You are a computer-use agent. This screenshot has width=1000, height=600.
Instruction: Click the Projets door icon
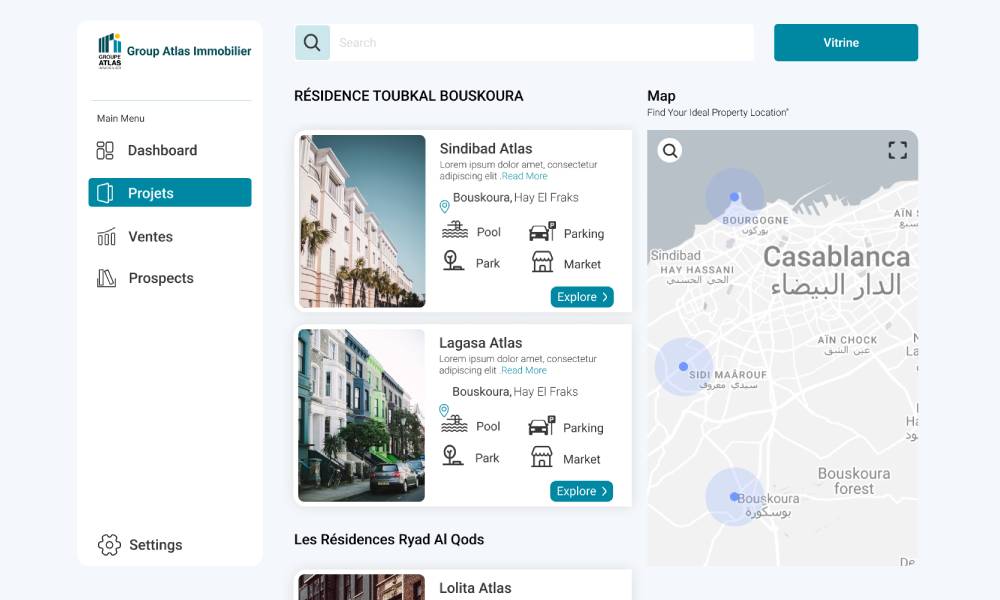[x=105, y=193]
